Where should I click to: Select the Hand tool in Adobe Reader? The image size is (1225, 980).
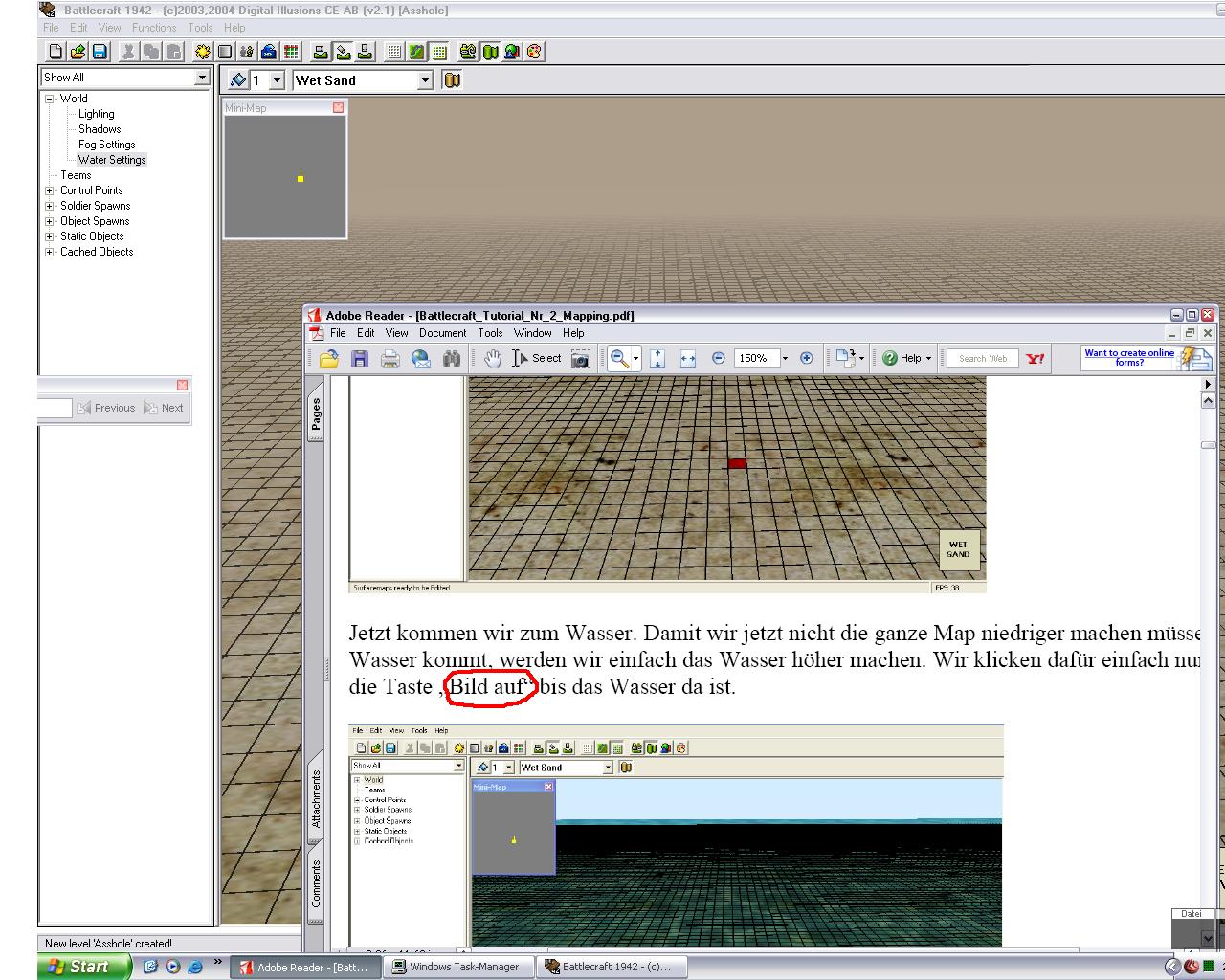(x=493, y=359)
